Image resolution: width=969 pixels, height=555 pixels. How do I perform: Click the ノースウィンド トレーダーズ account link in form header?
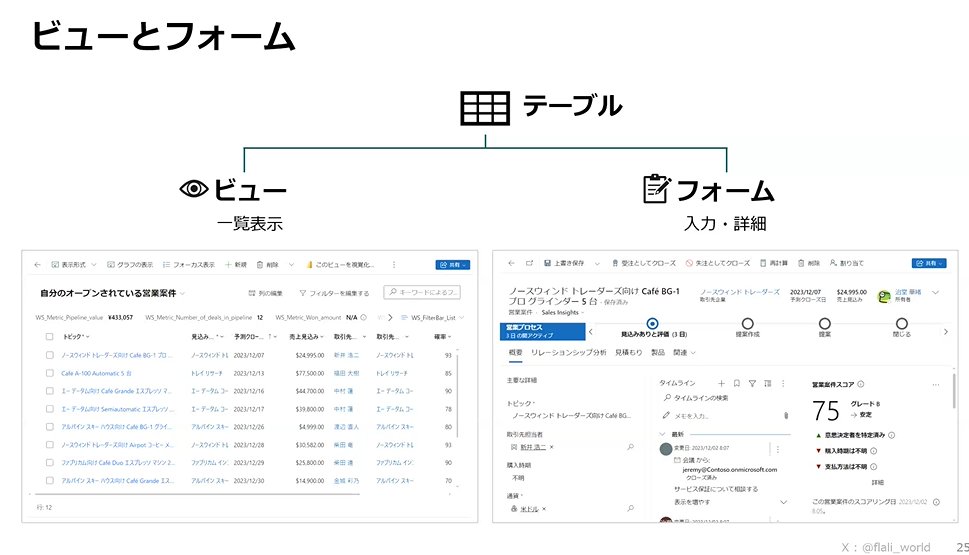click(740, 292)
